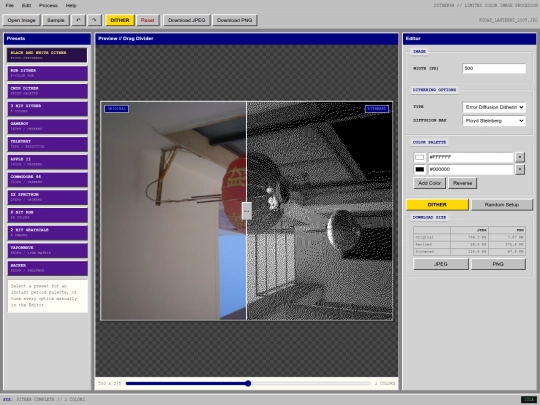Open the Help menu

coord(71,6)
